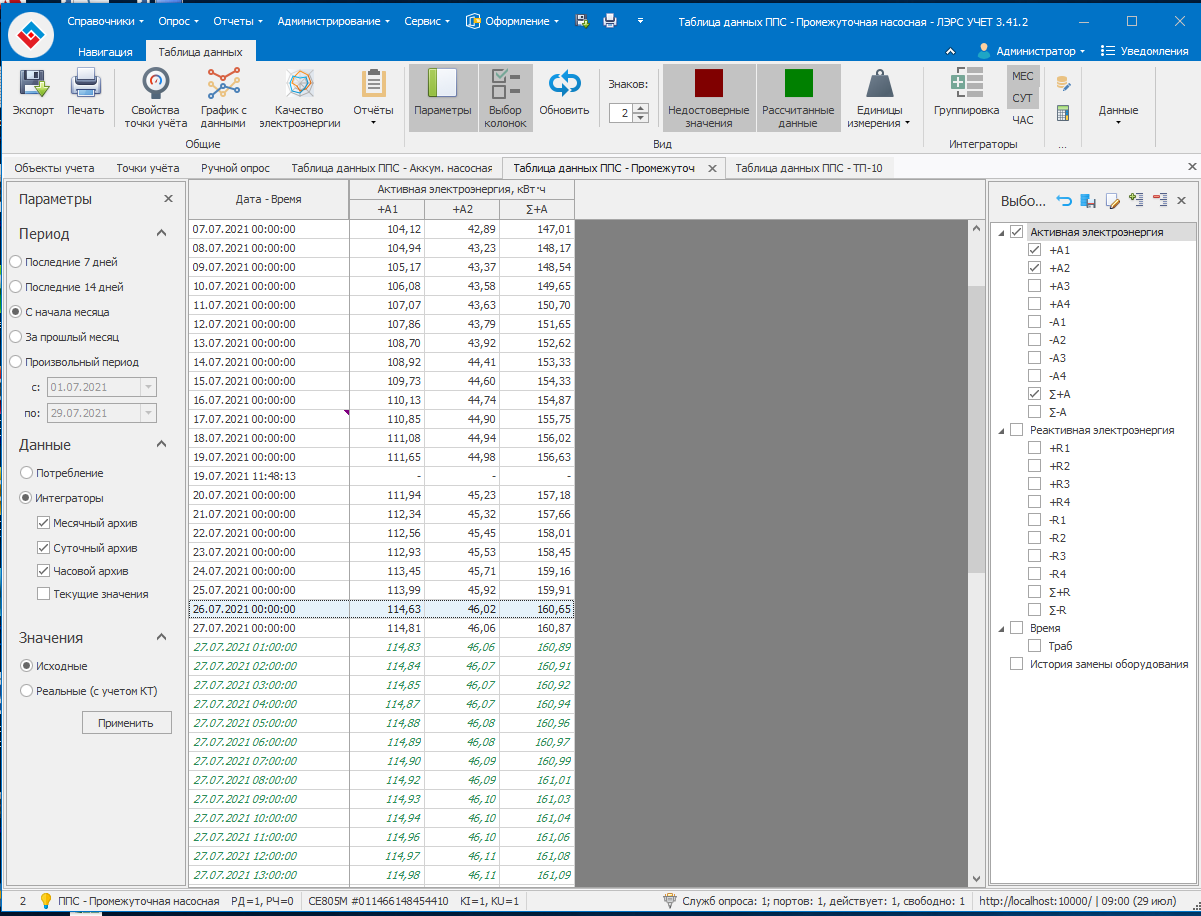Collapse Активная электроэнергия tree node
The image size is (1201, 916).
click(x=1001, y=232)
